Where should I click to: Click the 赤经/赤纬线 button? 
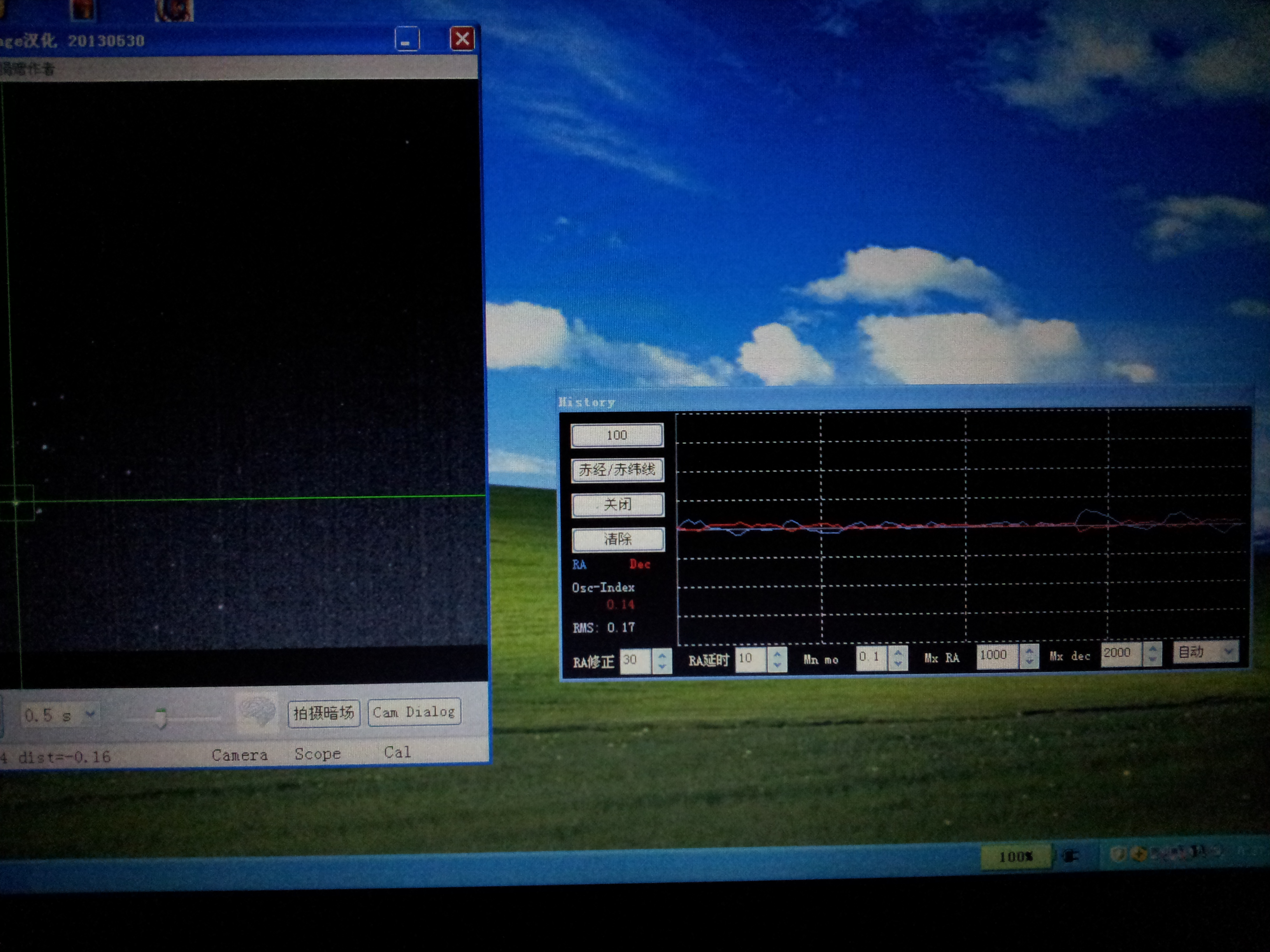point(618,470)
